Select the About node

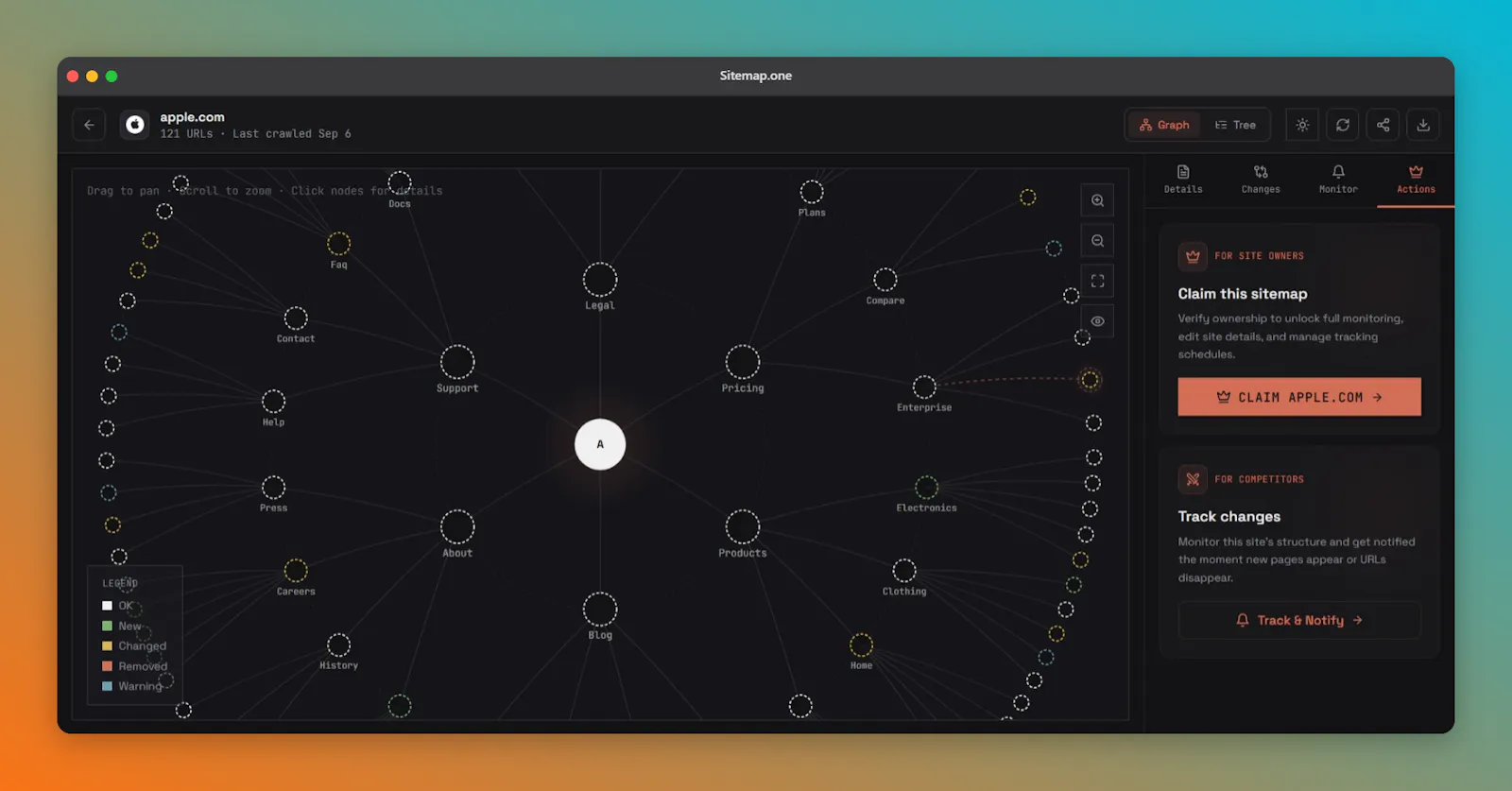click(457, 526)
